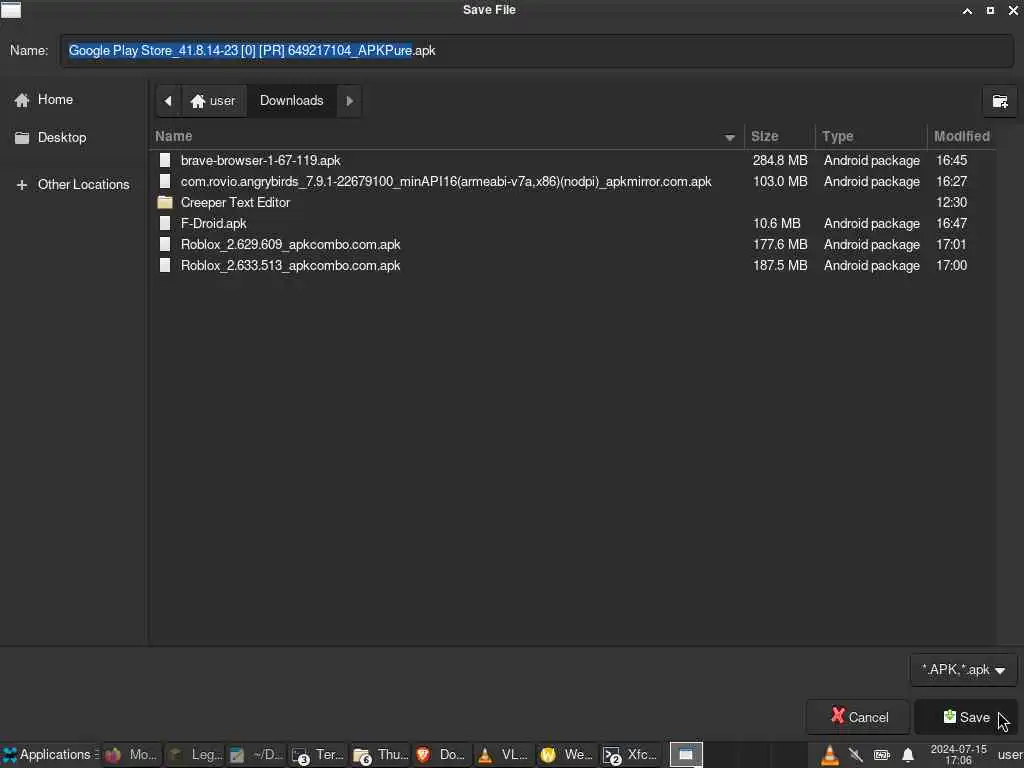The height and width of the screenshot is (768, 1024).
Task: Maximize the Save File window
Action: [990, 10]
